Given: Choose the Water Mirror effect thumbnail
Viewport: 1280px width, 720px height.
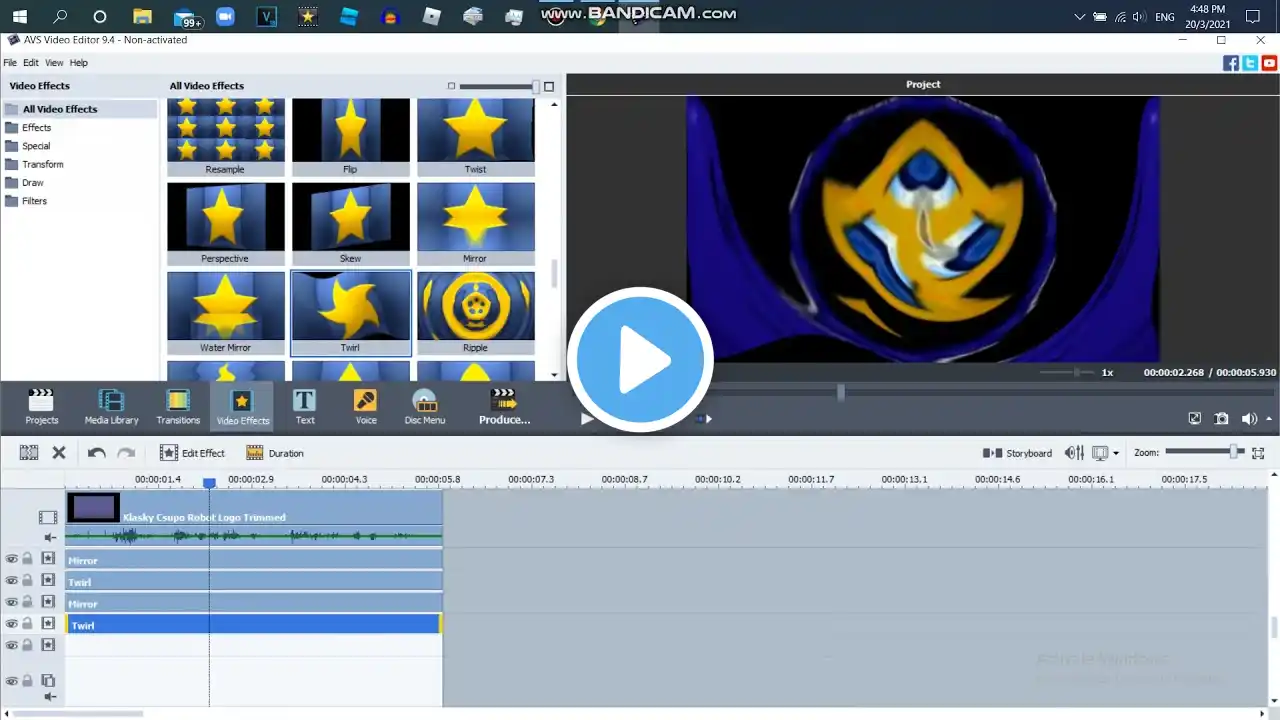Looking at the screenshot, I should [225, 313].
